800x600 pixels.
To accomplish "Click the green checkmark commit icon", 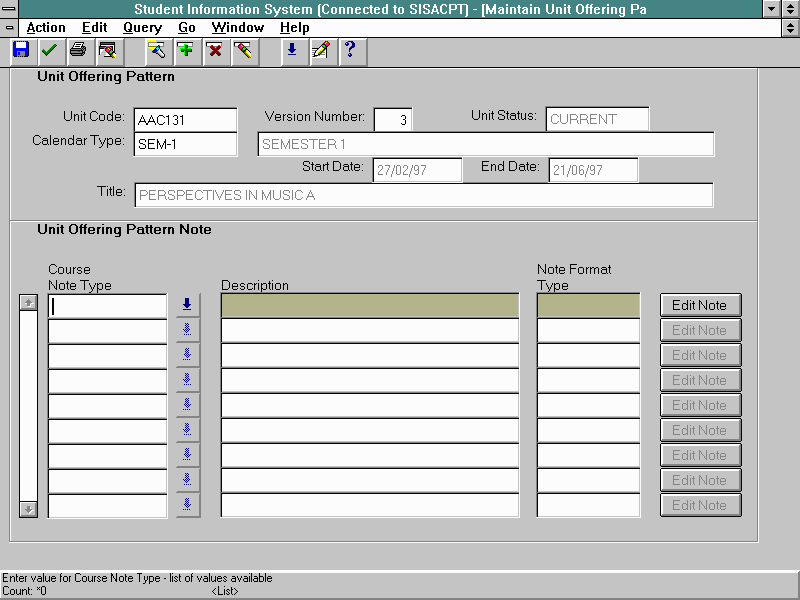I will 49,50.
